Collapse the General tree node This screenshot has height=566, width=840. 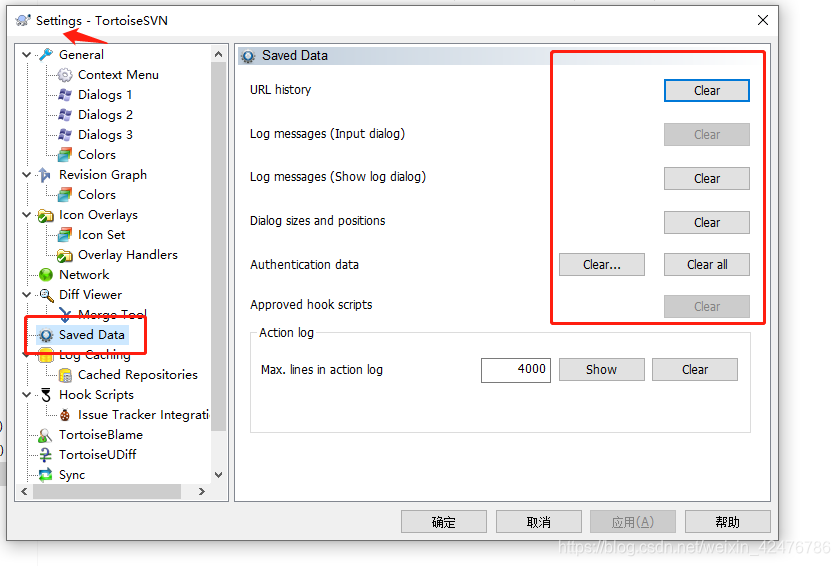click(26, 55)
